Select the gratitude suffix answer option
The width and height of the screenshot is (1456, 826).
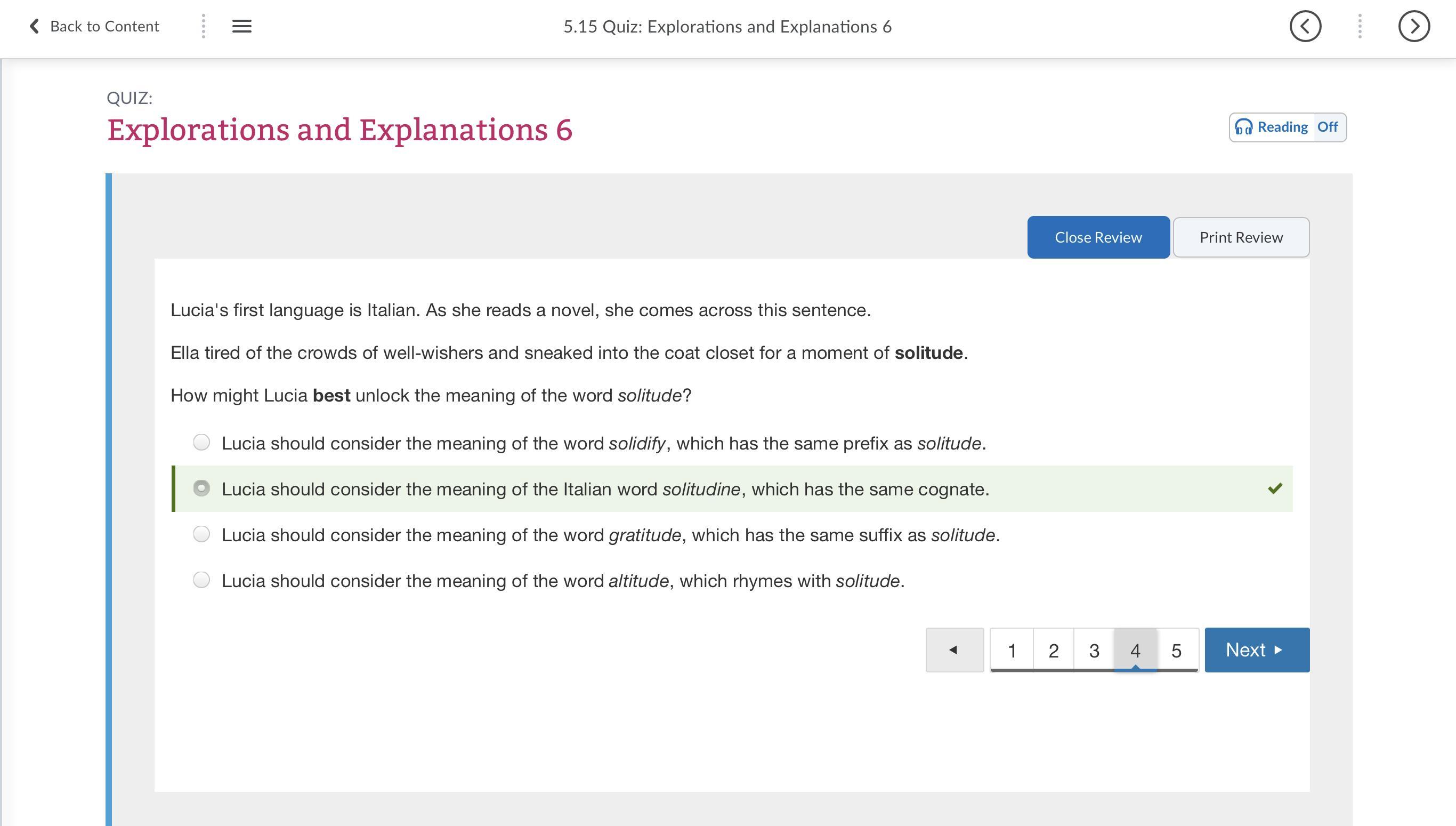(201, 534)
